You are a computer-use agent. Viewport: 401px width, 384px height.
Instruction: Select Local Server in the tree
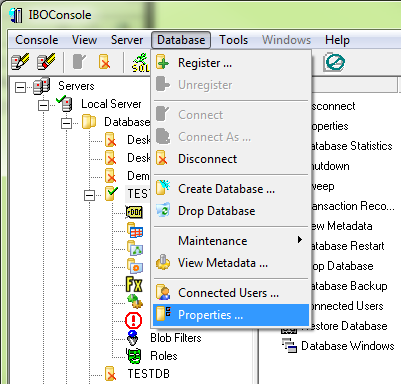(111, 104)
